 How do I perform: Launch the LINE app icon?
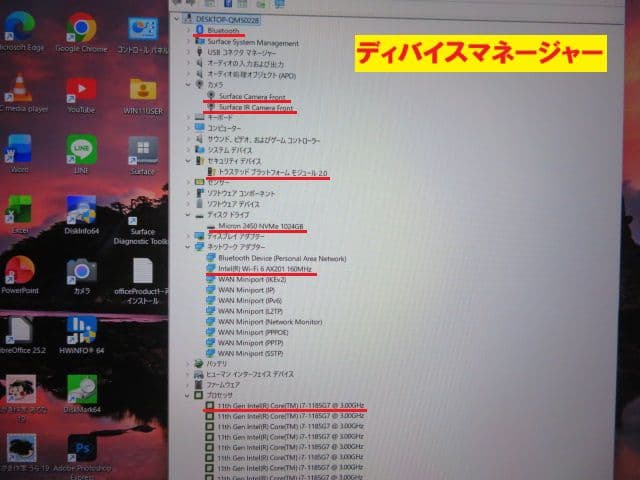pos(82,150)
